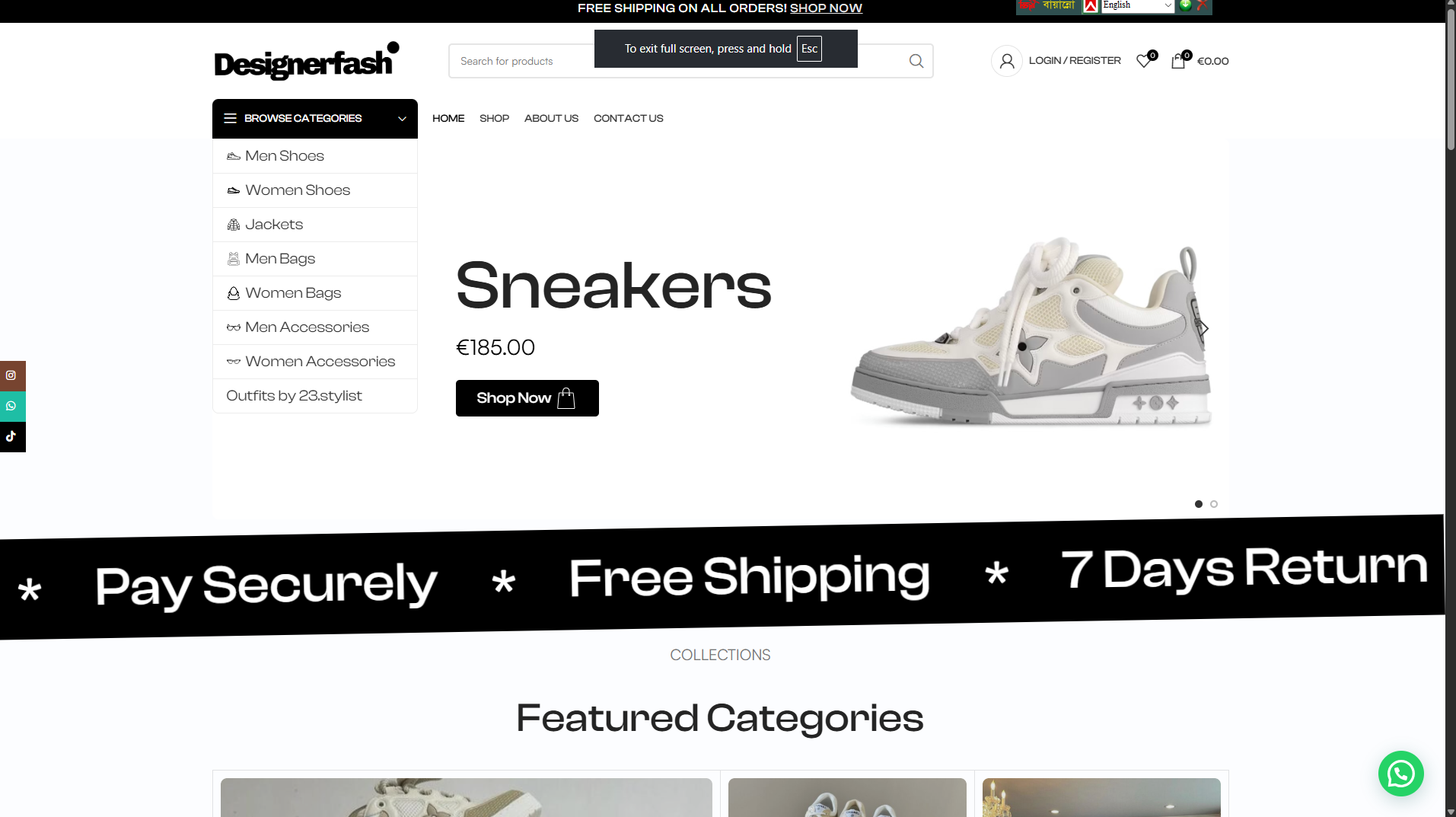Viewport: 1456px width, 817px height.
Task: Open the floating WhatsApp chat bubble
Action: [x=1400, y=774]
